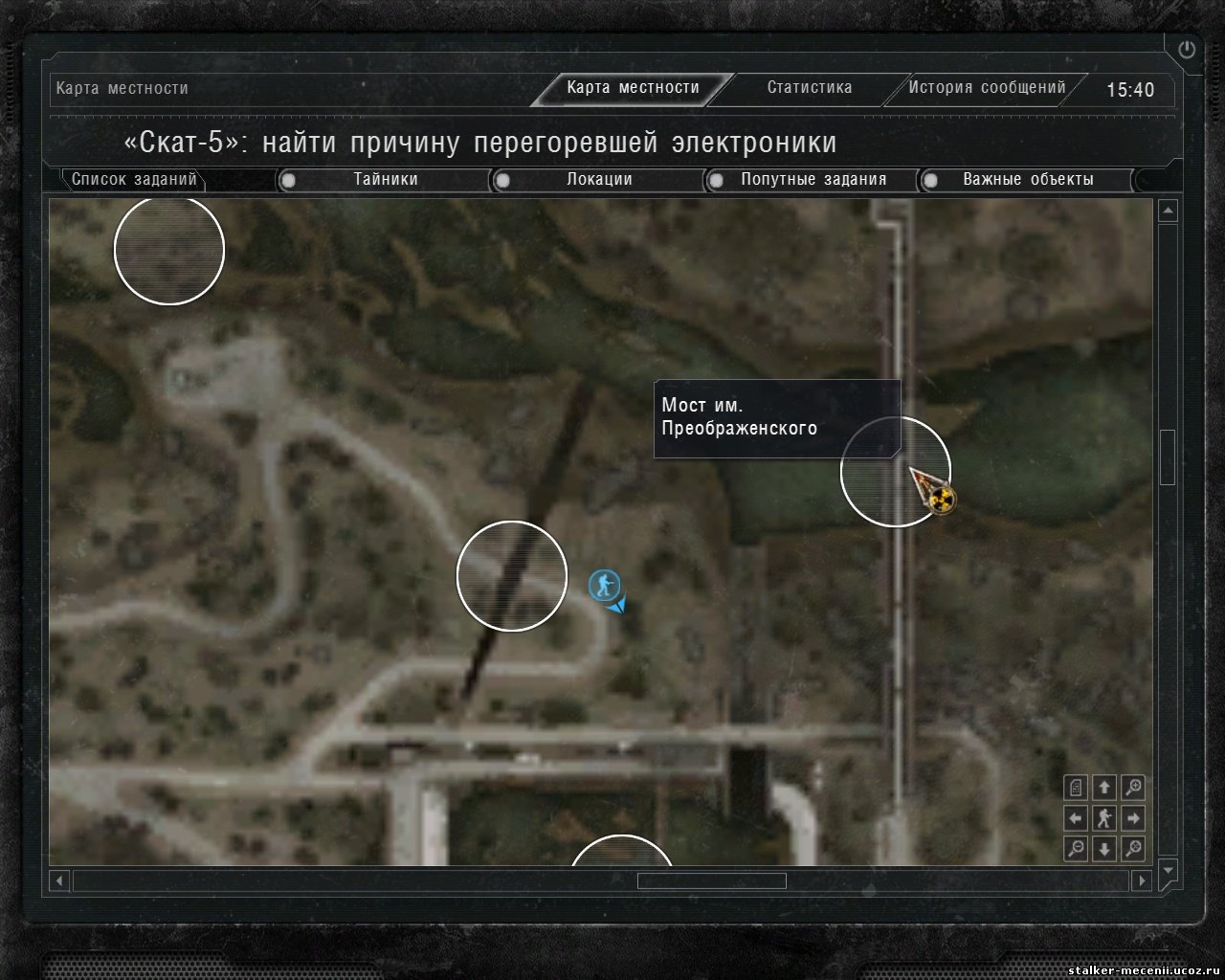Click horizontal scrollbar right arrow
Viewport: 1225px width, 980px height.
pyautogui.click(x=1141, y=880)
